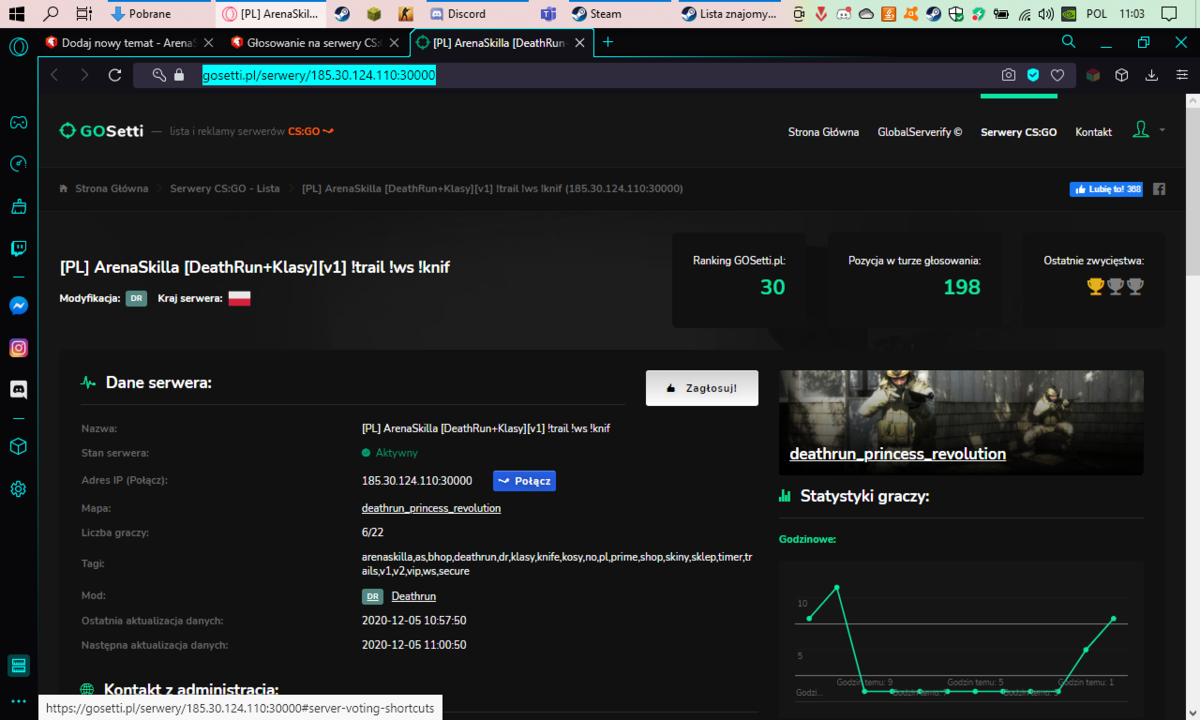Viewport: 1200px width, 720px height.
Task: Open the Facebook icon next to like button
Action: pyautogui.click(x=1159, y=189)
